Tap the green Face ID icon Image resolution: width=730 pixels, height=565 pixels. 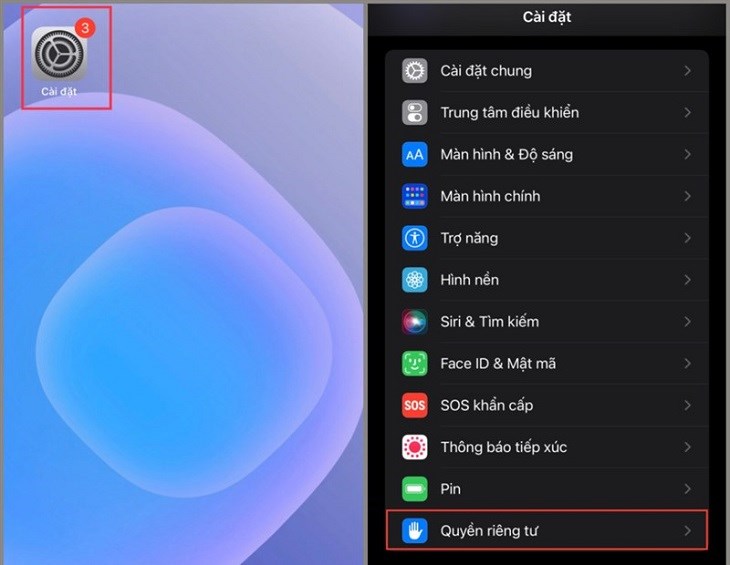(414, 363)
